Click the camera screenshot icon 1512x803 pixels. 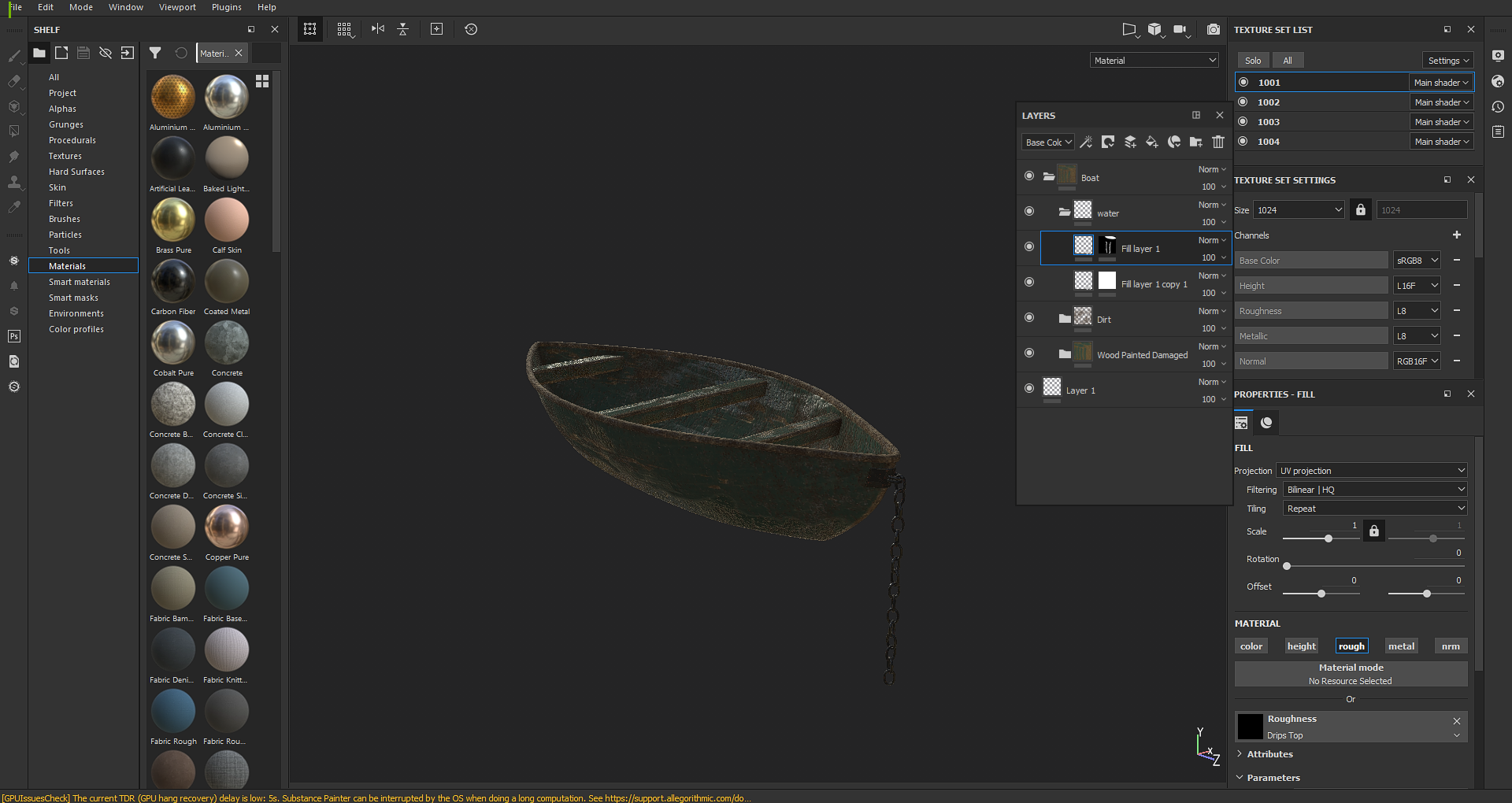pos(1214,29)
